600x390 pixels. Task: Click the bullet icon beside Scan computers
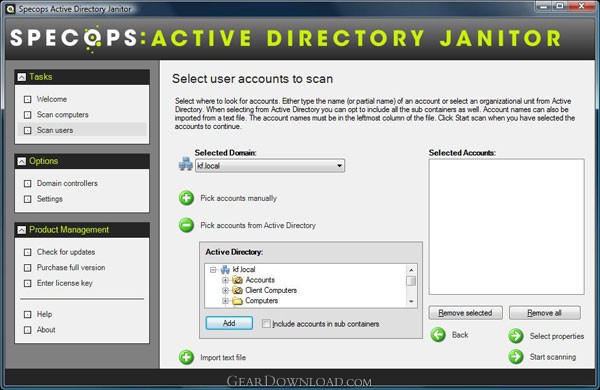pos(28,115)
